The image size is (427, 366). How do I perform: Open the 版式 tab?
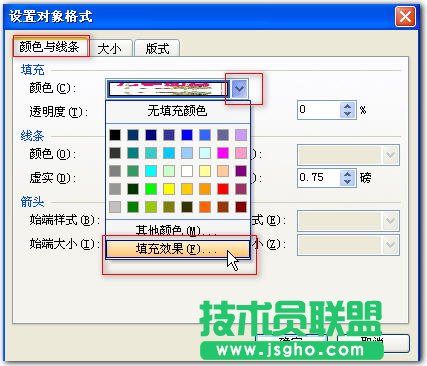(157, 49)
